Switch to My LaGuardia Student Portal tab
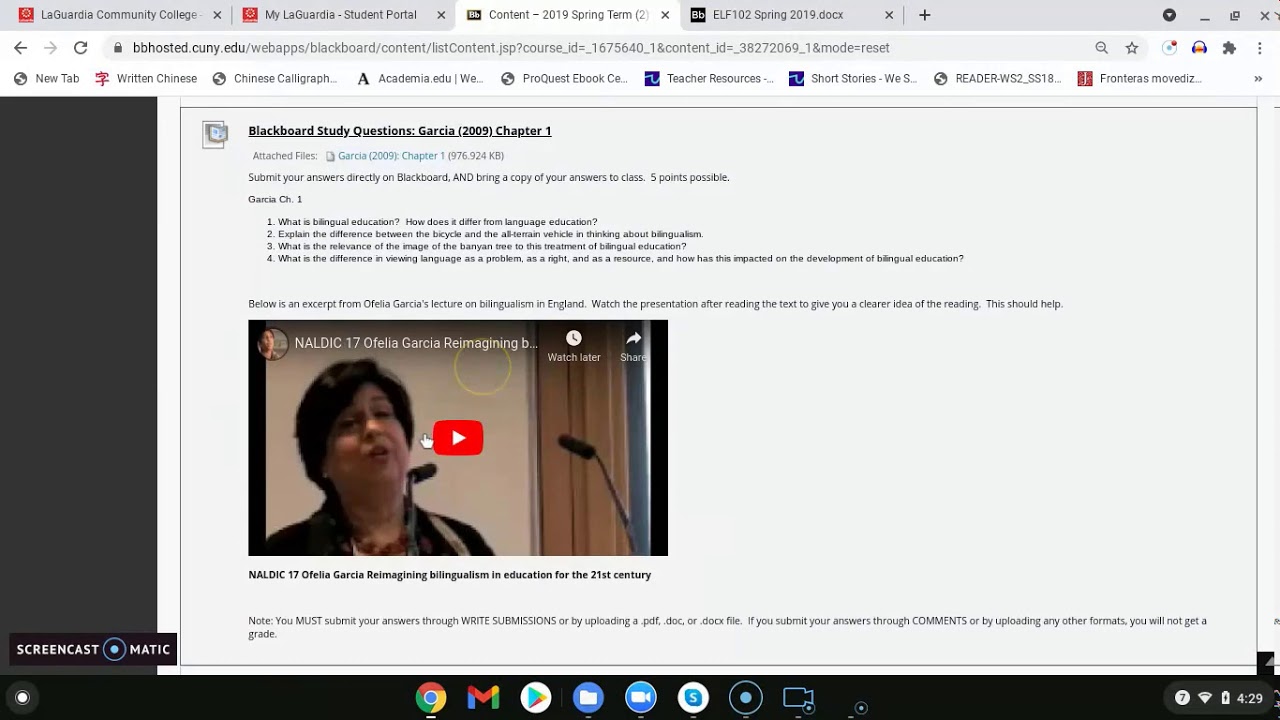The width and height of the screenshot is (1280, 720). 341,15
